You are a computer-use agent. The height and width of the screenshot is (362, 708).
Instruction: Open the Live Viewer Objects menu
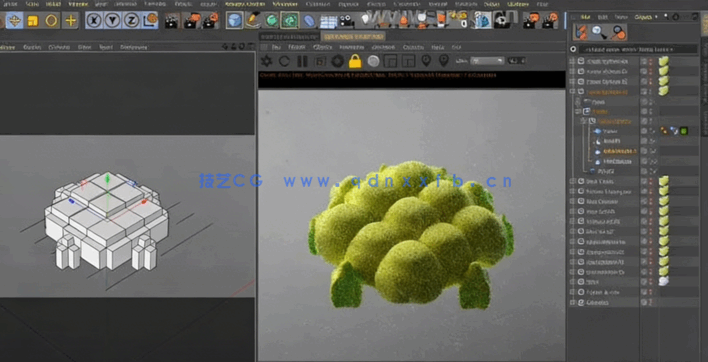point(322,47)
